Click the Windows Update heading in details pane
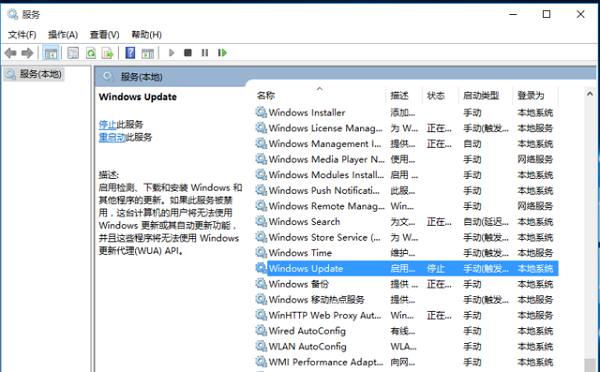This screenshot has height=372, width=600. [138, 97]
